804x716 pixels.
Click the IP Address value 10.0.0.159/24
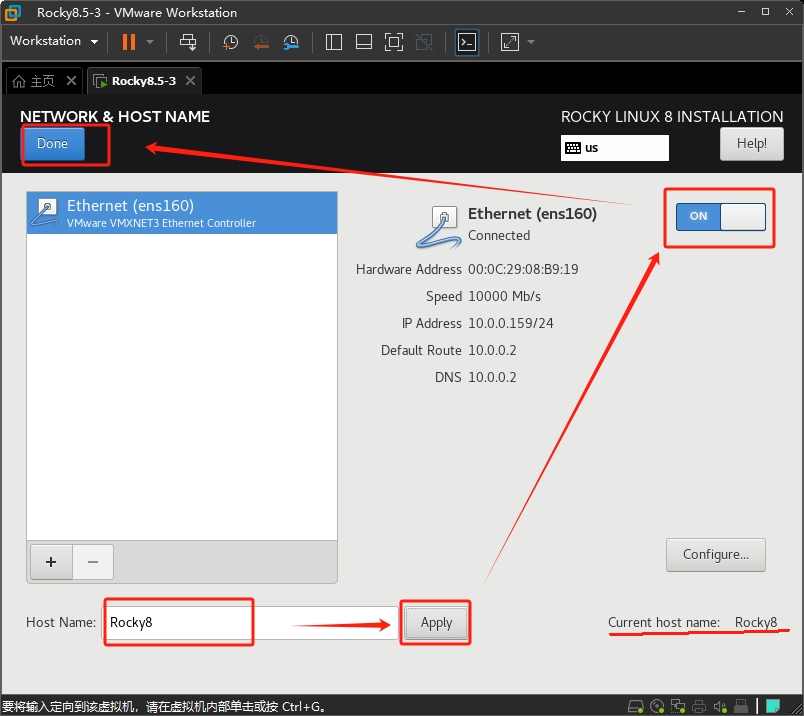tap(511, 323)
